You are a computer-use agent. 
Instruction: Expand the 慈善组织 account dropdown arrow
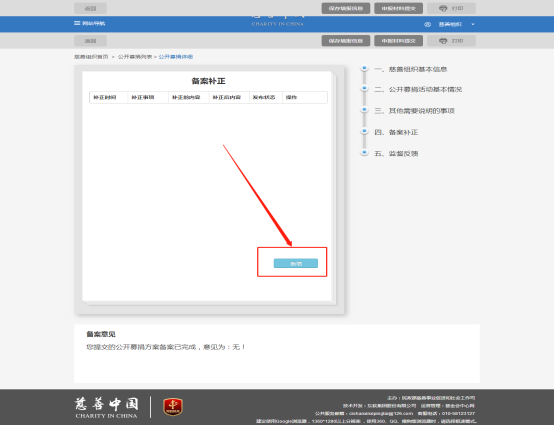(x=473, y=24)
